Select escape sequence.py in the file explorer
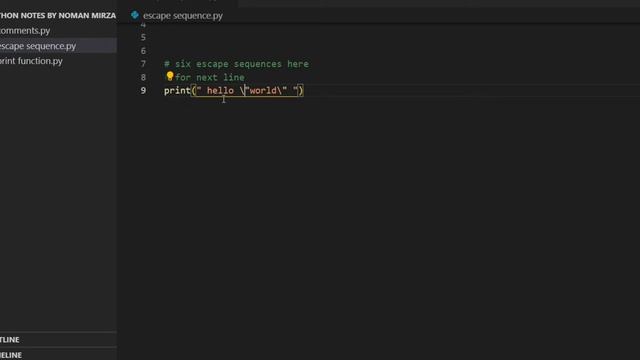The image size is (640, 360). [x=58, y=46]
